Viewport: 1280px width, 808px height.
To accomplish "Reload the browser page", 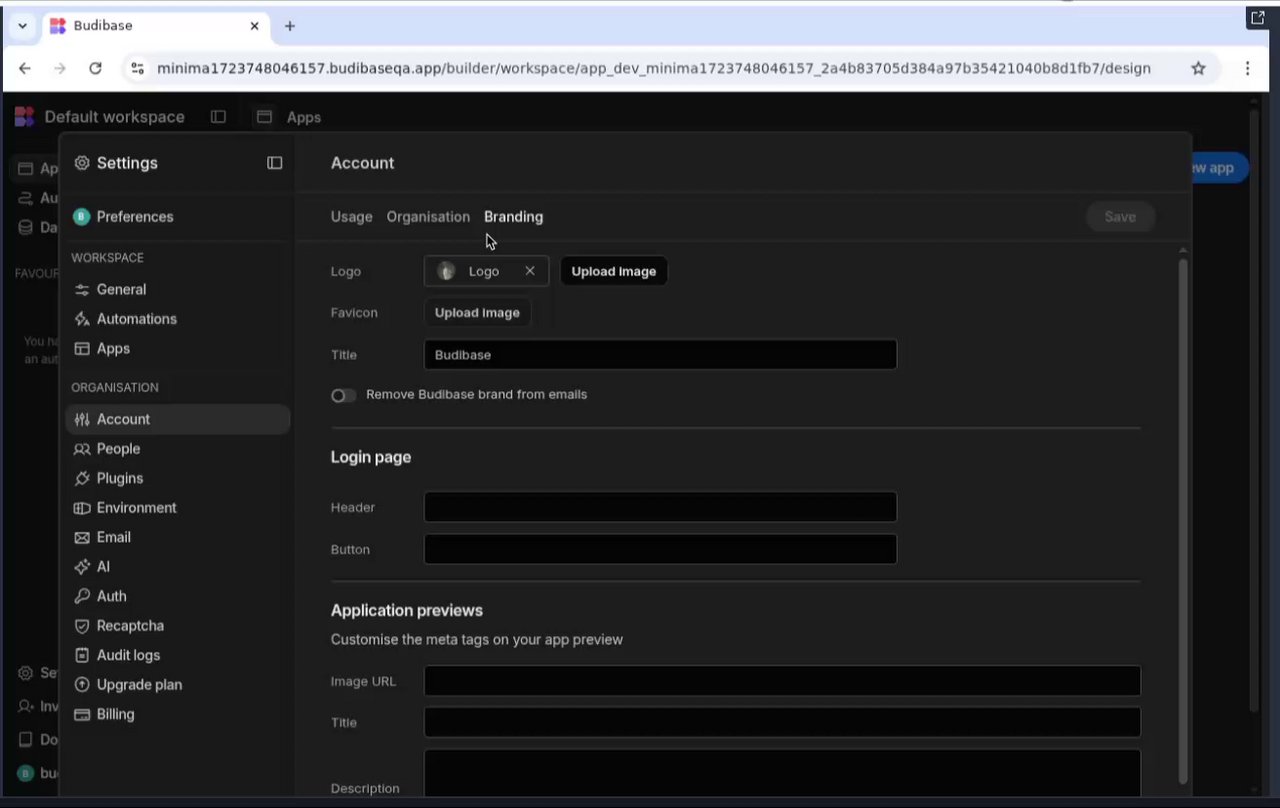I will [x=95, y=68].
